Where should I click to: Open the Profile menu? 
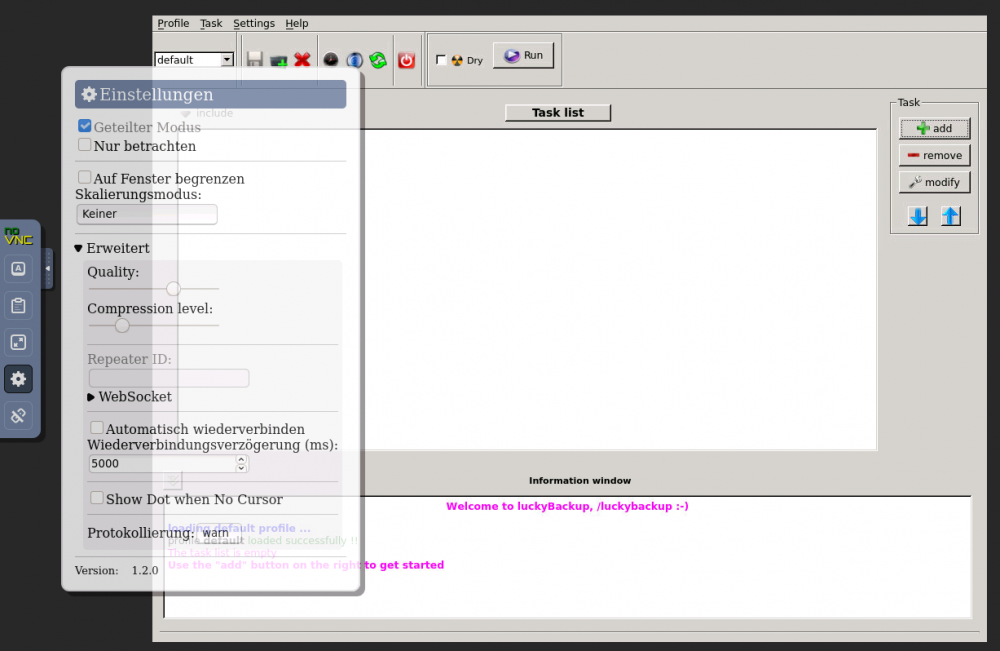pos(173,23)
